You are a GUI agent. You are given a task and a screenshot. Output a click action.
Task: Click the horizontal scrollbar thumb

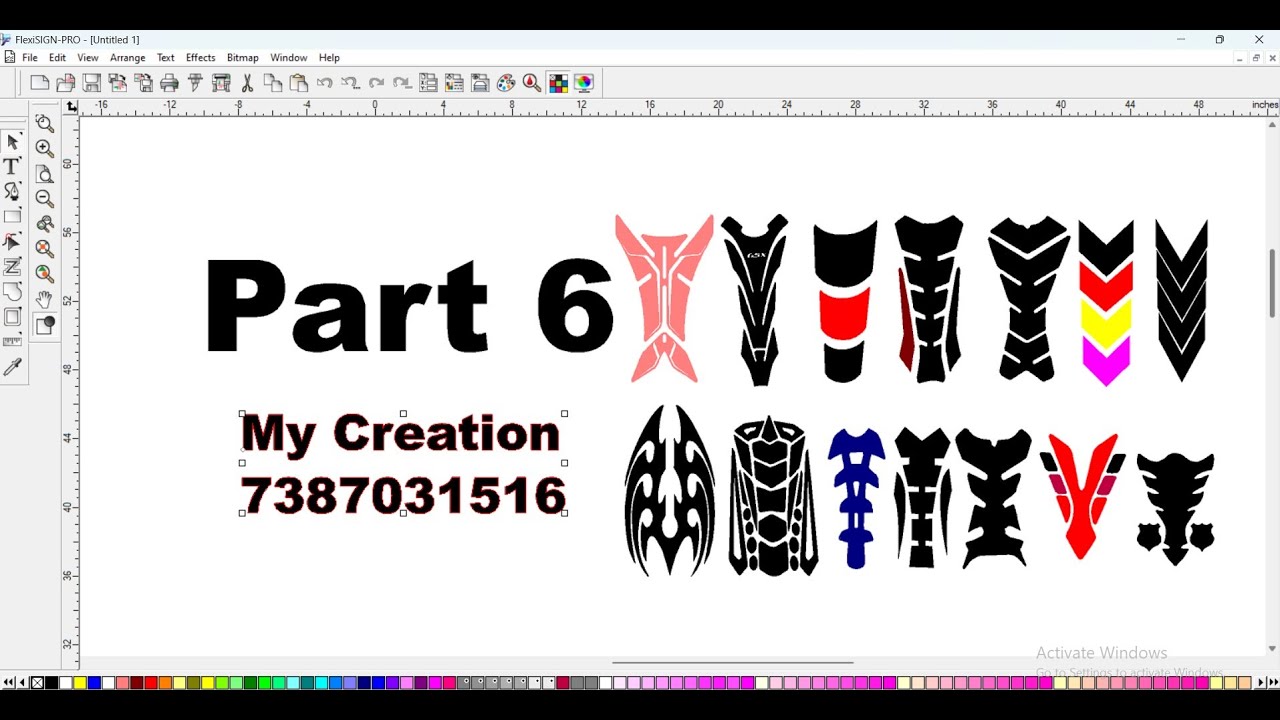[733, 662]
